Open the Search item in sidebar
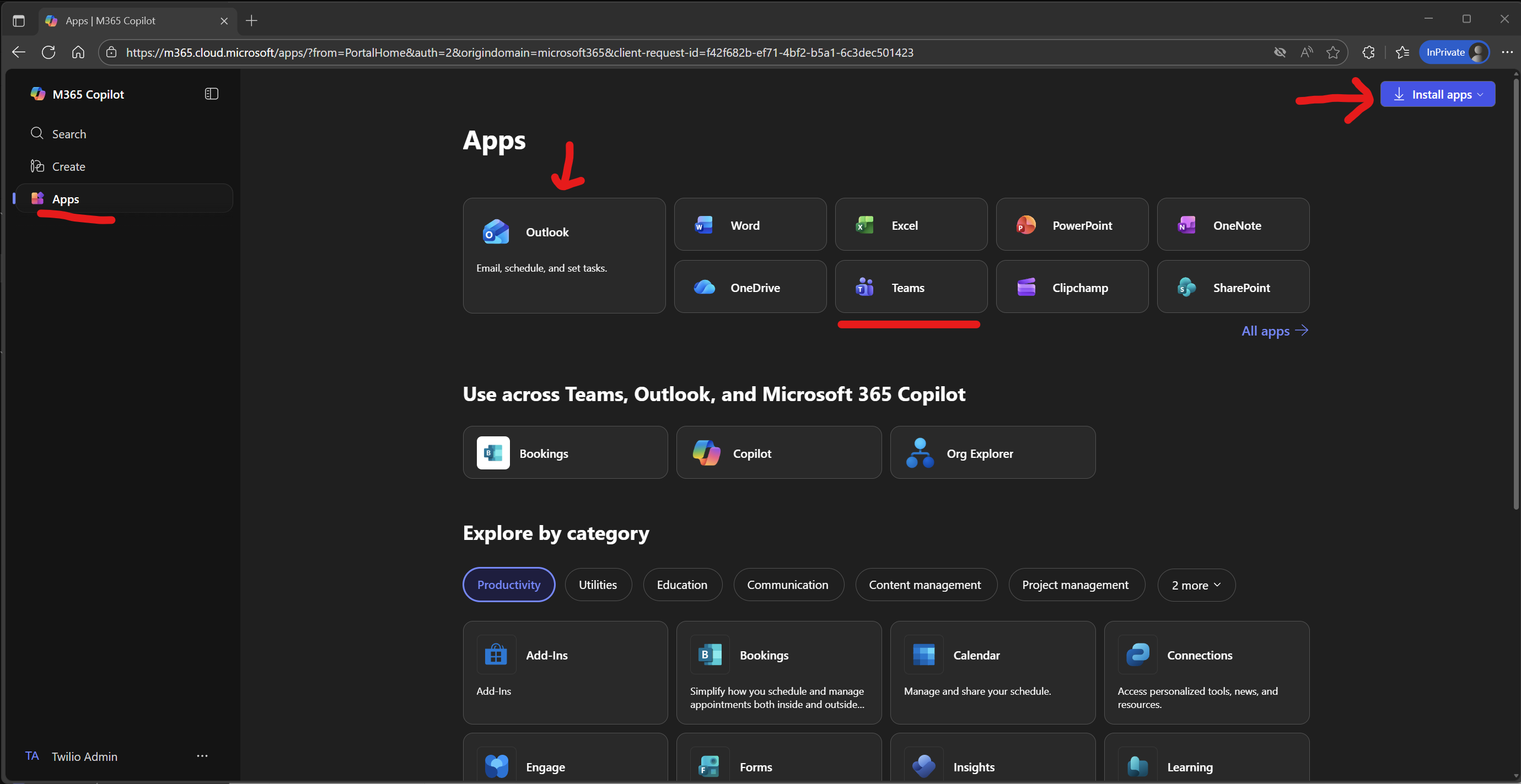Image resolution: width=1521 pixels, height=784 pixels. coord(68,134)
